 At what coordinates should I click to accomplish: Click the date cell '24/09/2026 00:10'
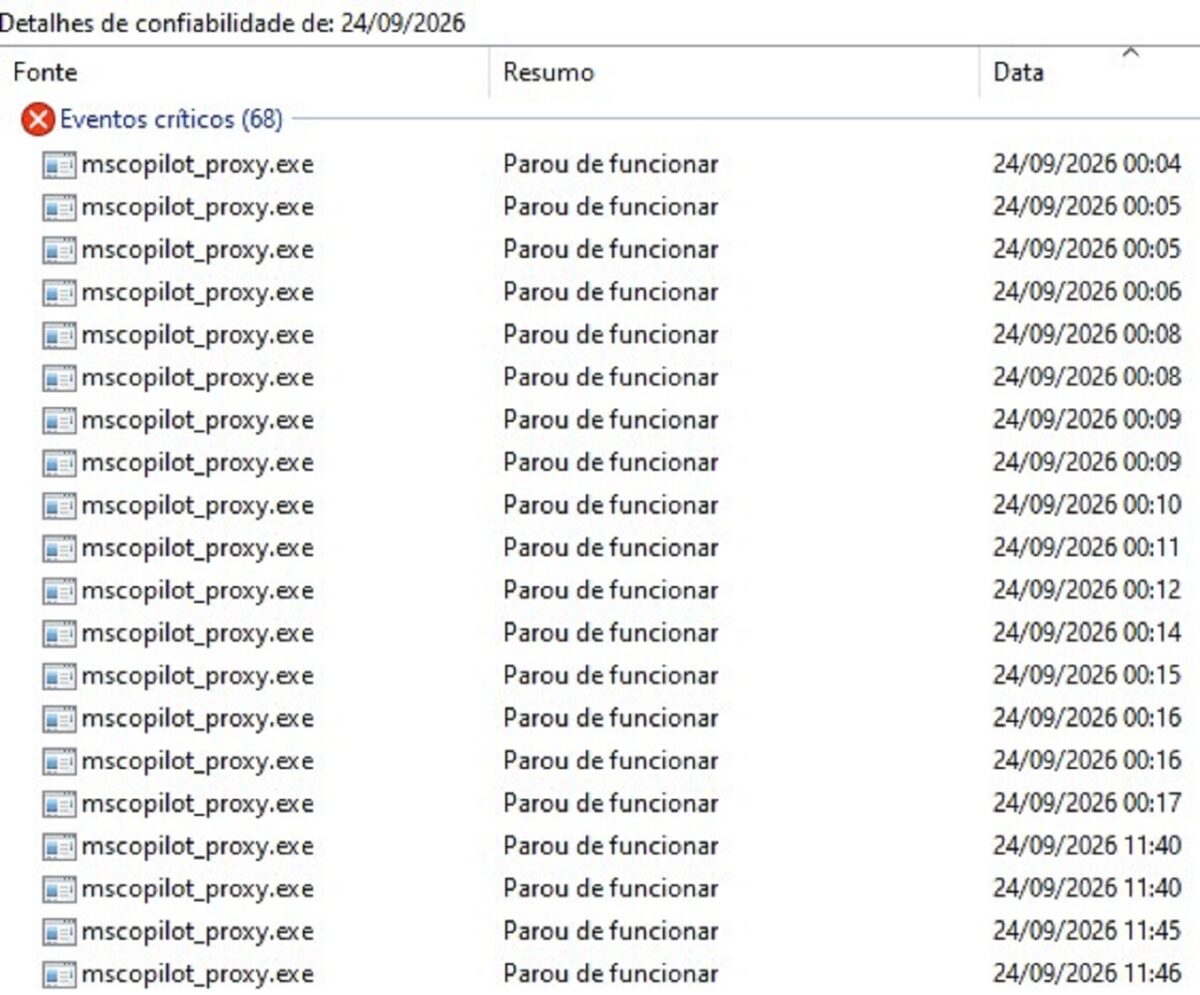coord(1087,505)
